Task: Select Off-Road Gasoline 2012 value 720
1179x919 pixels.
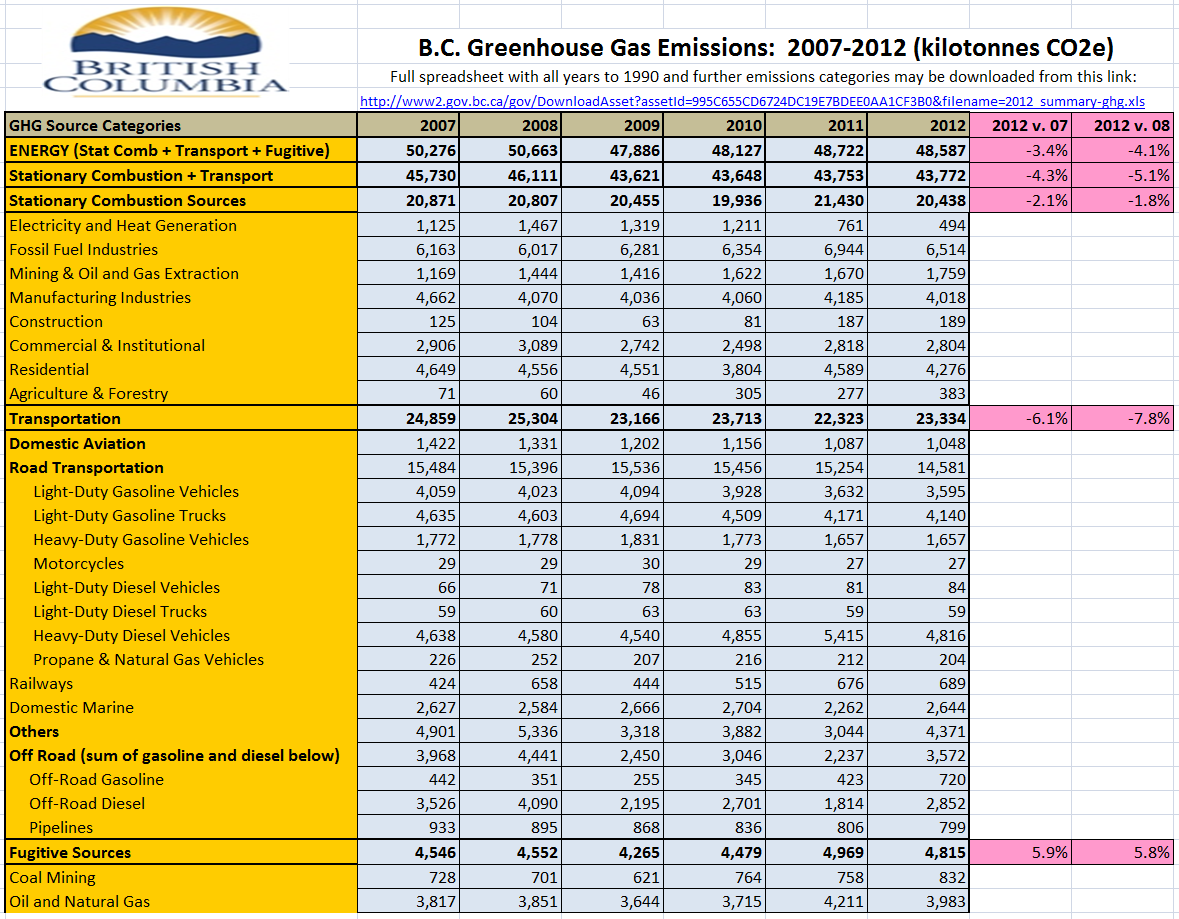Action: 918,780
